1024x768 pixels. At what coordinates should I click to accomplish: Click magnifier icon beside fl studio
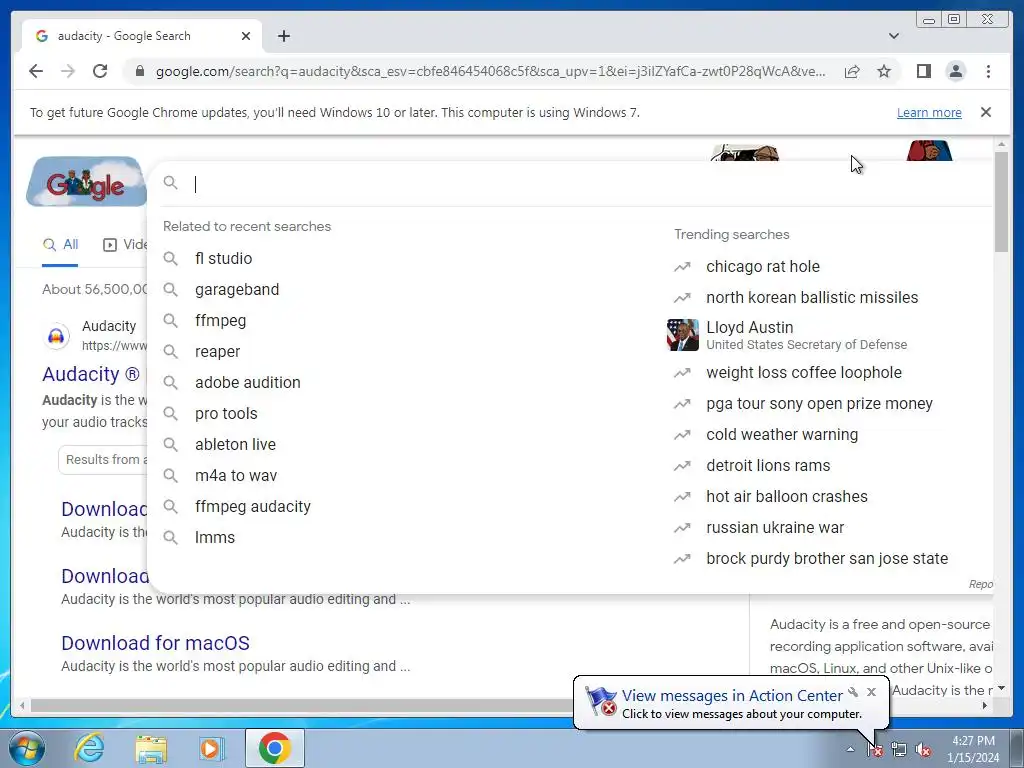coord(170,259)
